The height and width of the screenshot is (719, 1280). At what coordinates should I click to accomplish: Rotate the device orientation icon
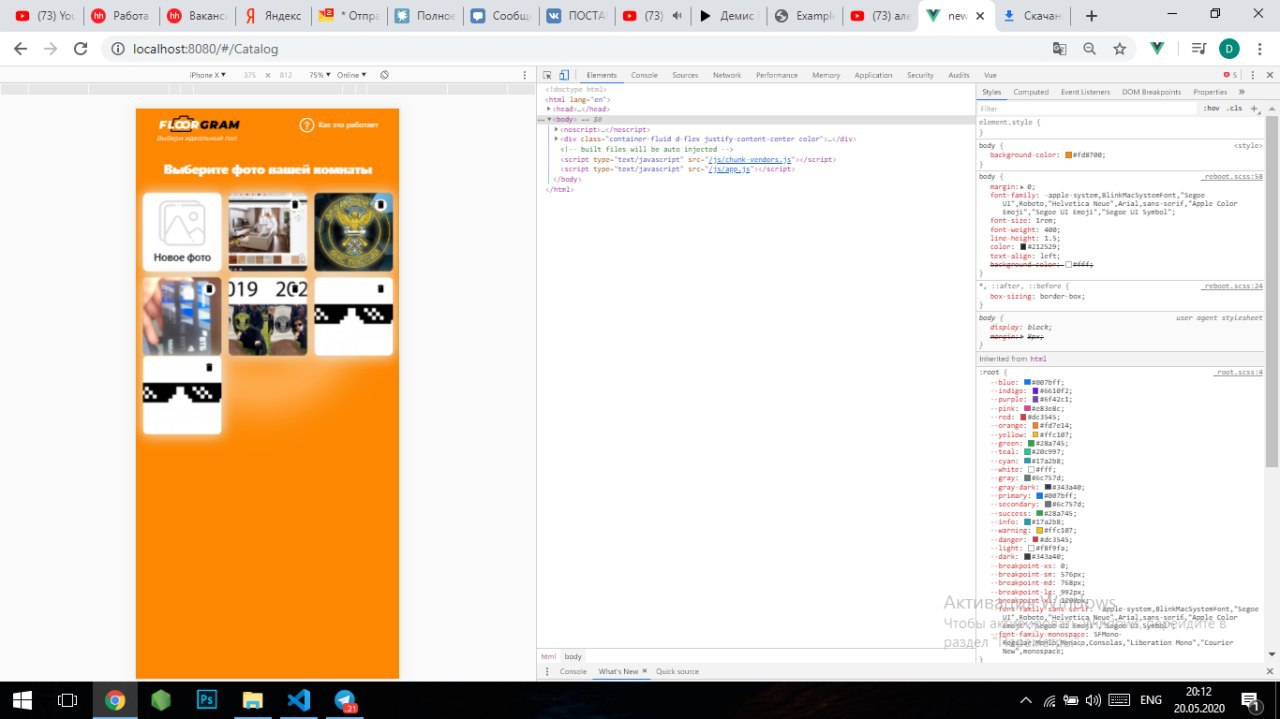(x=384, y=75)
